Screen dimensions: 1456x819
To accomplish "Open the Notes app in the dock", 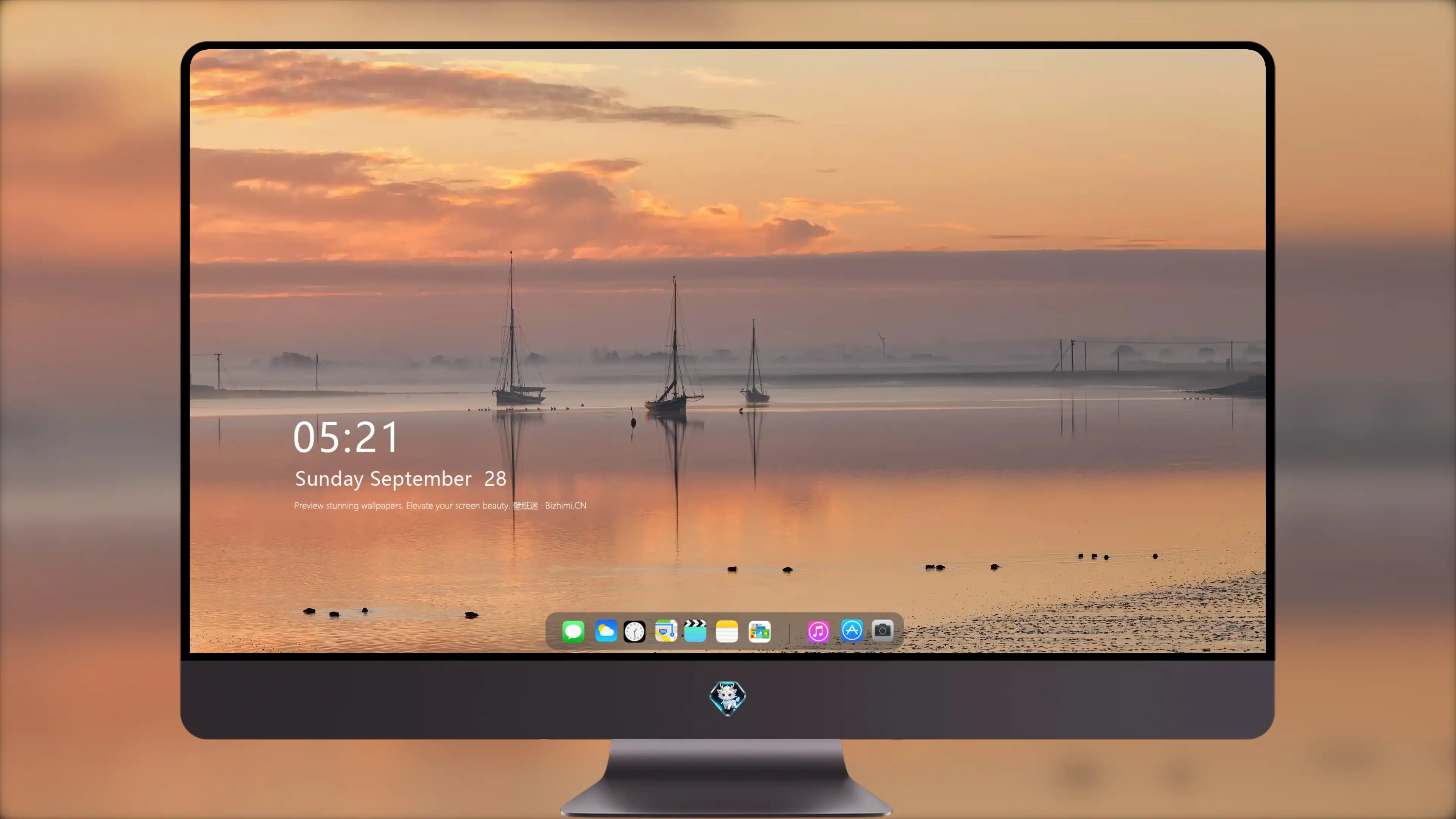I will (x=727, y=631).
